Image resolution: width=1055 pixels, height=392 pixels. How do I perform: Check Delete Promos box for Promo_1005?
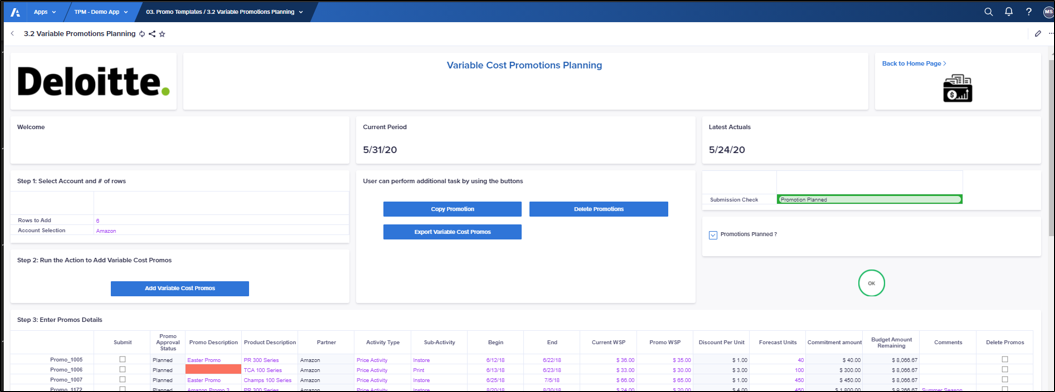click(x=1005, y=360)
